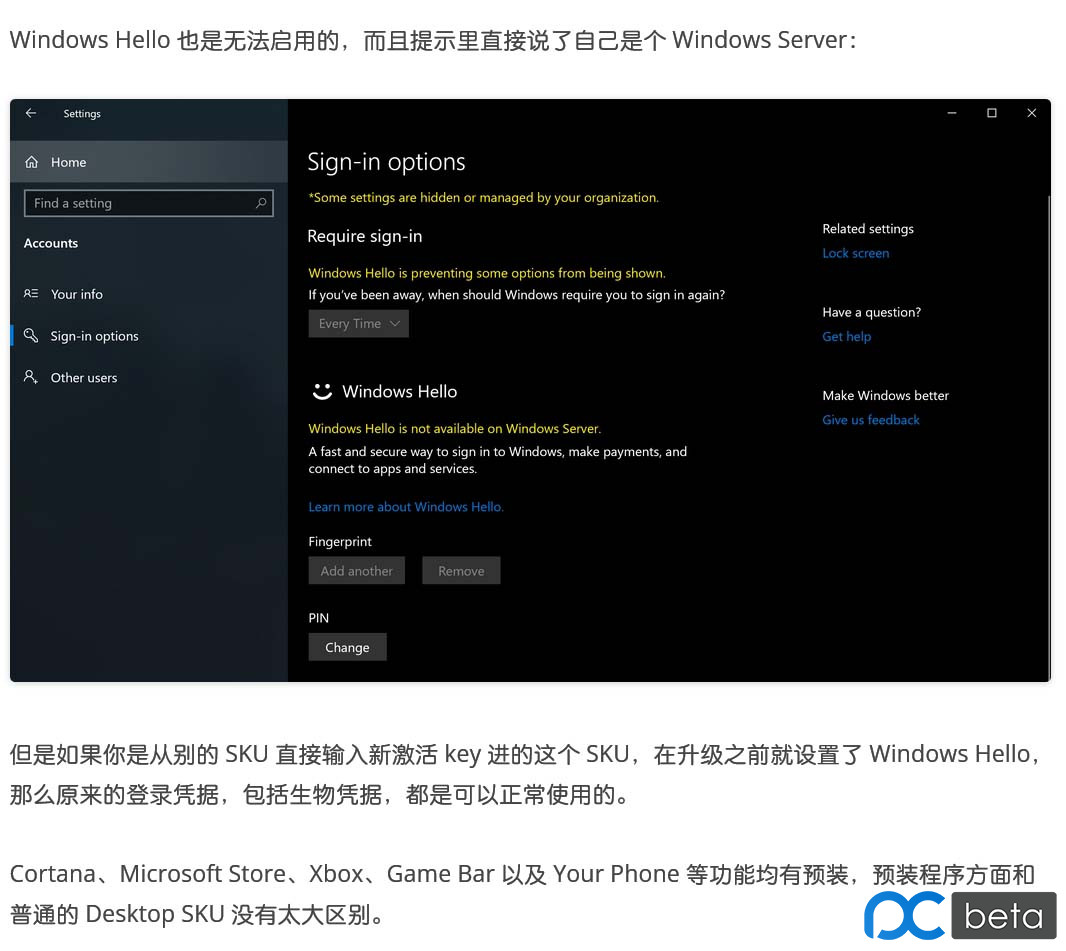Image resolution: width=1066 pixels, height=951 pixels.
Task: Open Other users page
Action: coord(149,377)
